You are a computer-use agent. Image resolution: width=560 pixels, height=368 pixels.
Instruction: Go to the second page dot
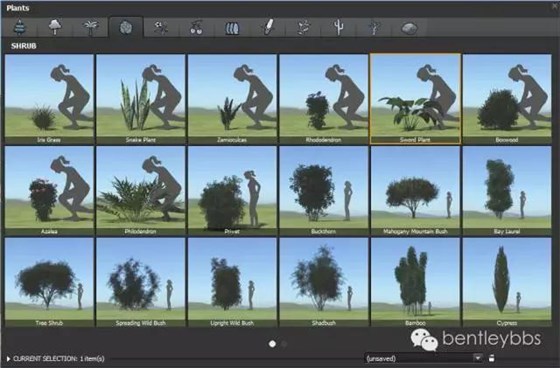[284, 344]
